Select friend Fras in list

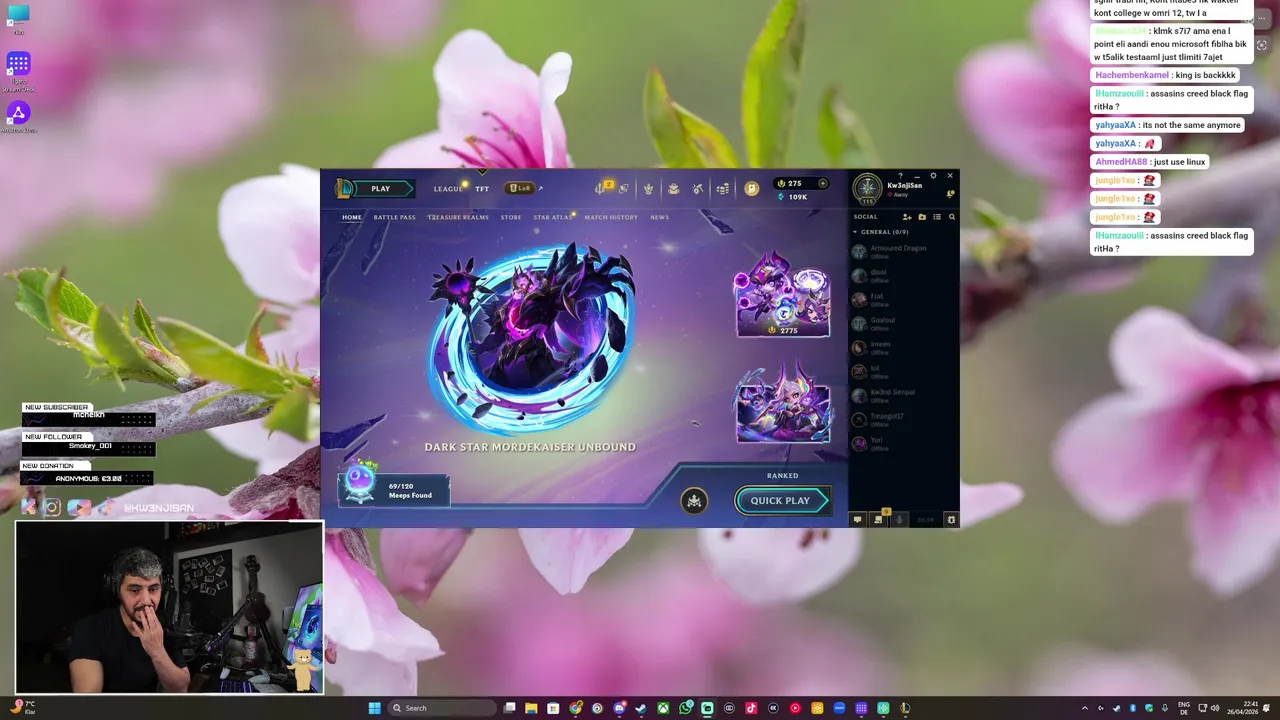click(x=903, y=299)
